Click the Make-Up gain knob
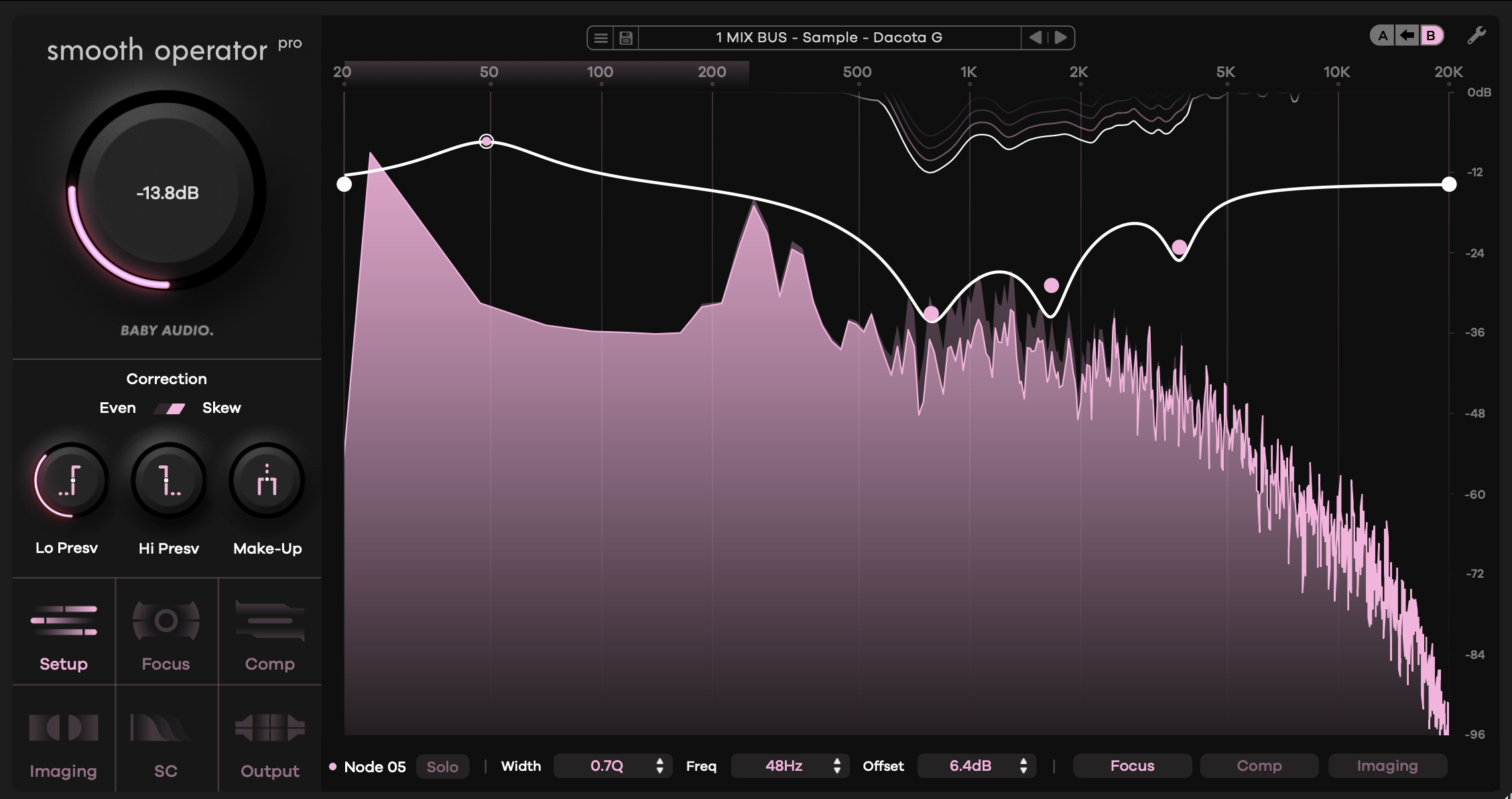 coord(267,480)
